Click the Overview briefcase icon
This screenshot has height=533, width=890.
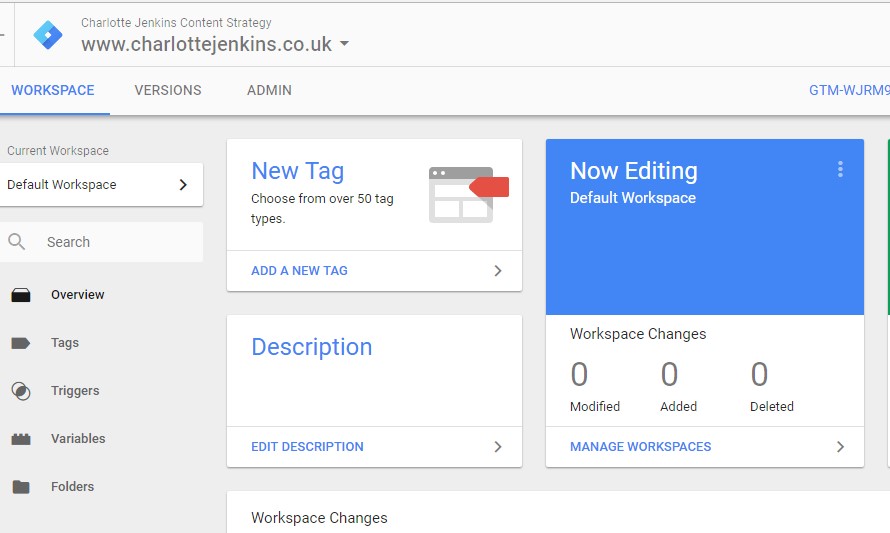21,295
